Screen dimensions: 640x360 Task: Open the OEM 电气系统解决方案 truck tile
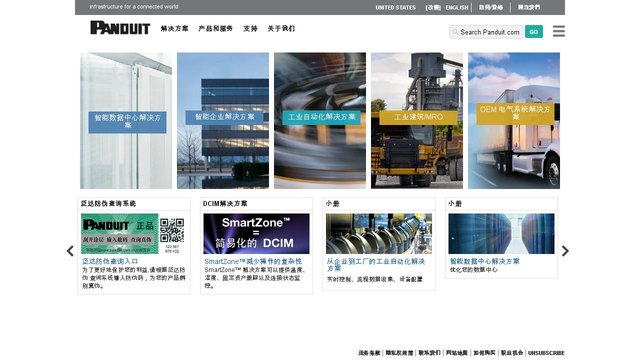(514, 120)
